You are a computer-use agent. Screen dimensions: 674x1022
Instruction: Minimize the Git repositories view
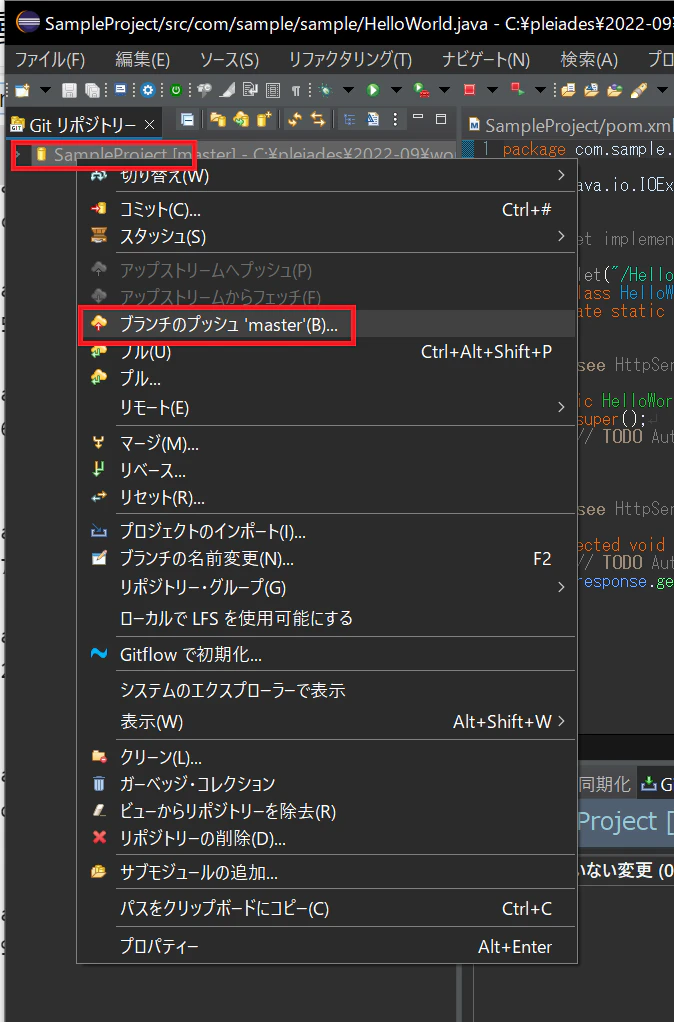click(418, 118)
